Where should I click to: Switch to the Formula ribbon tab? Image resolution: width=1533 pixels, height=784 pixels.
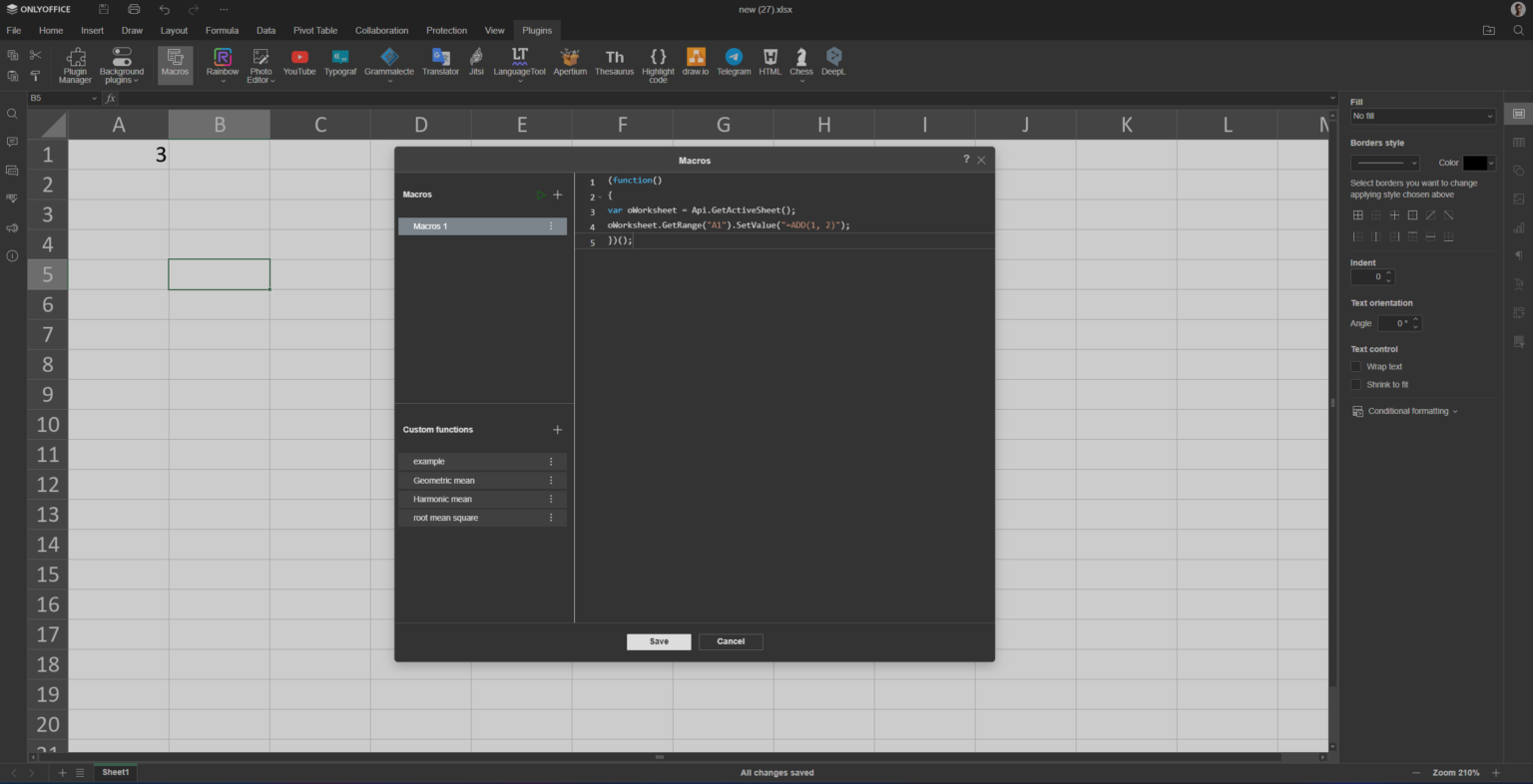tap(222, 30)
